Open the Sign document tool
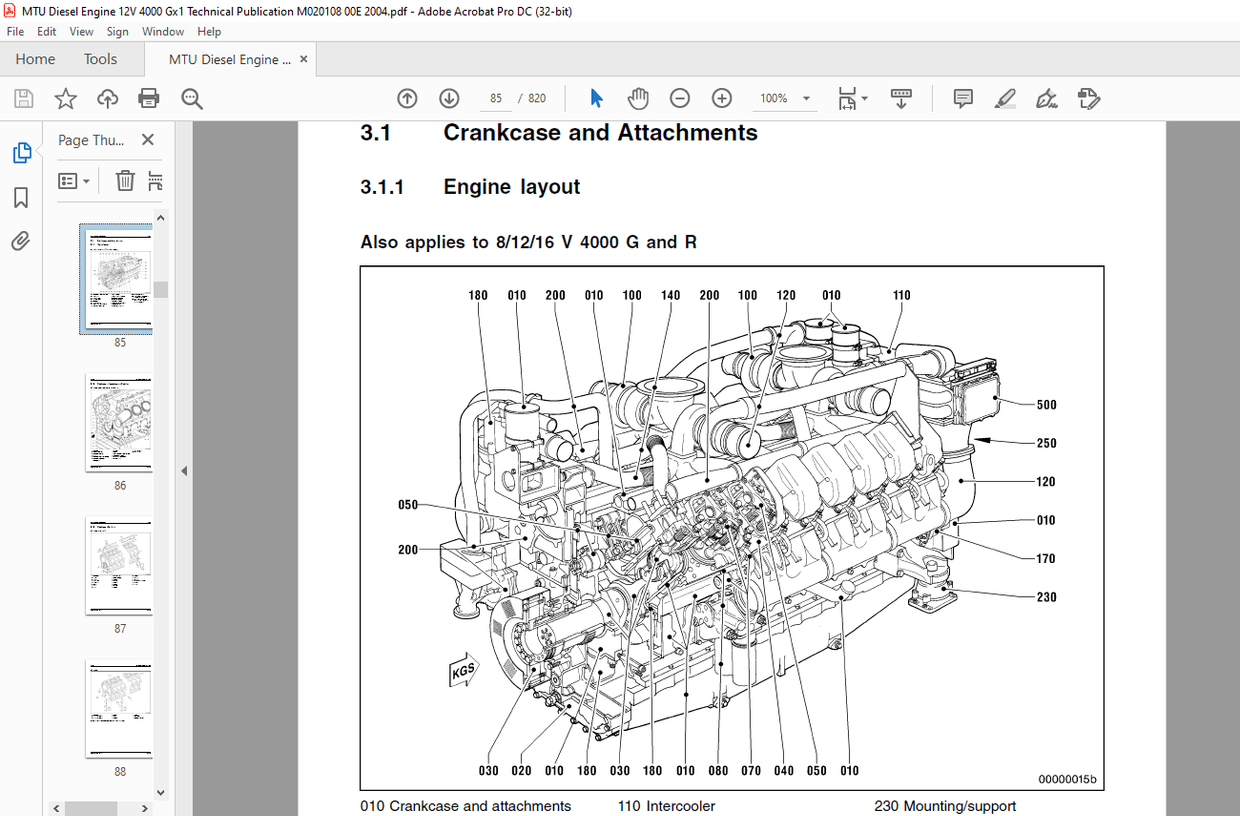Image resolution: width=1240 pixels, height=816 pixels. click(1046, 98)
